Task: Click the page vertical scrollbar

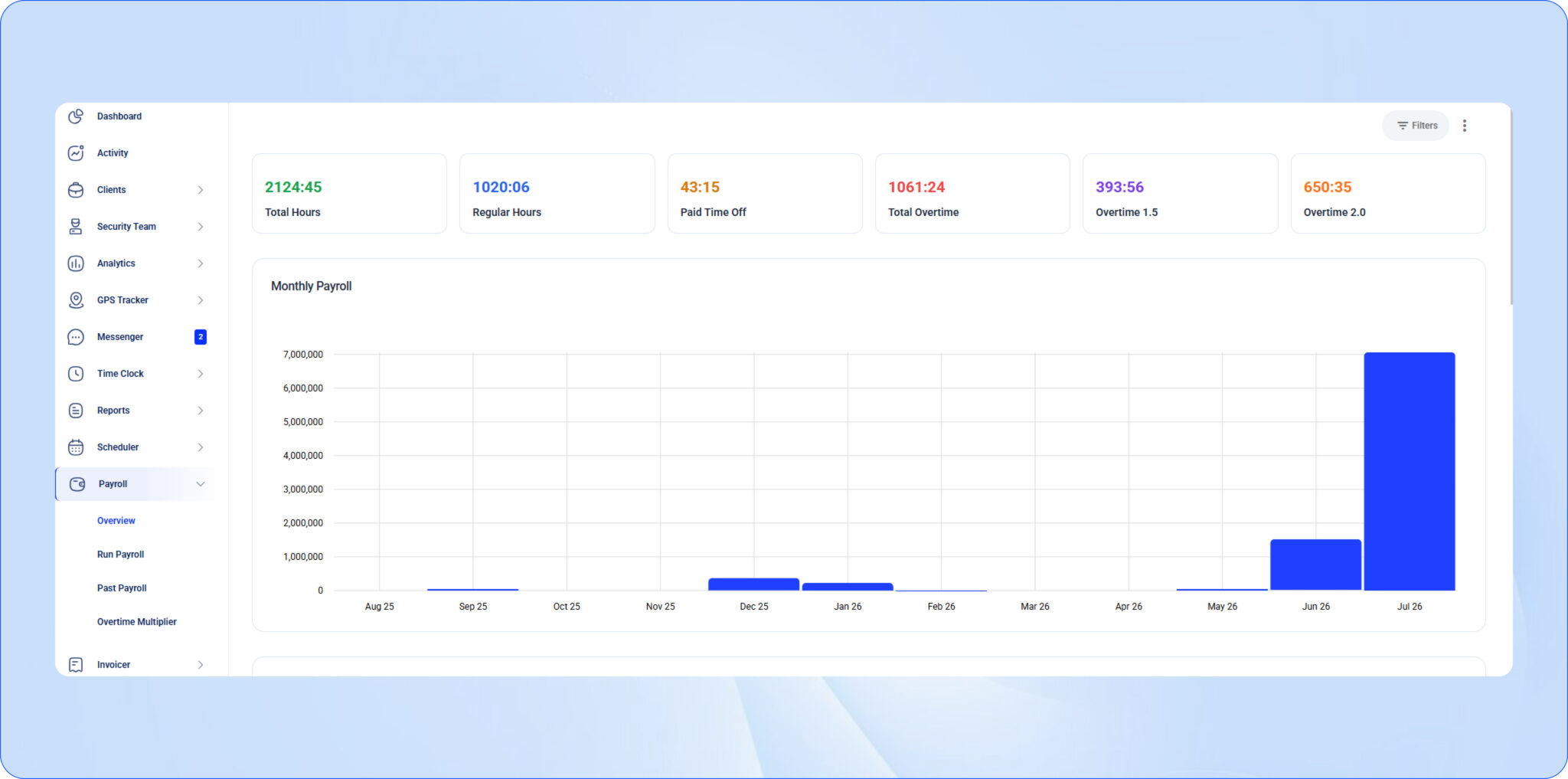Action: (x=1511, y=207)
